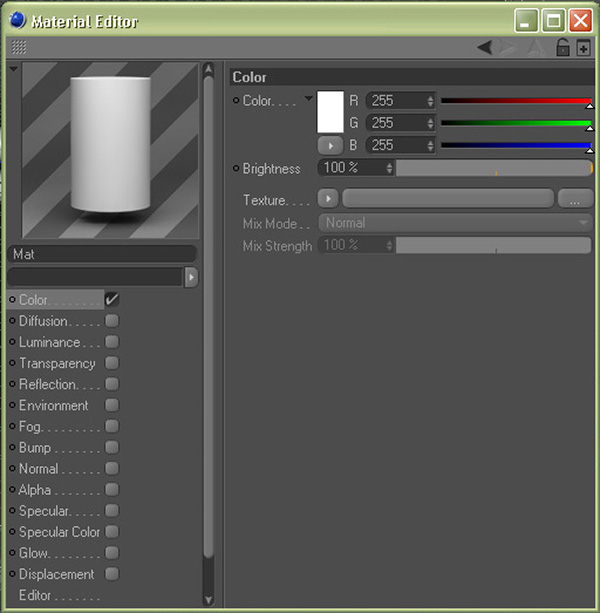Open the Texture arrow menu button

click(x=328, y=199)
